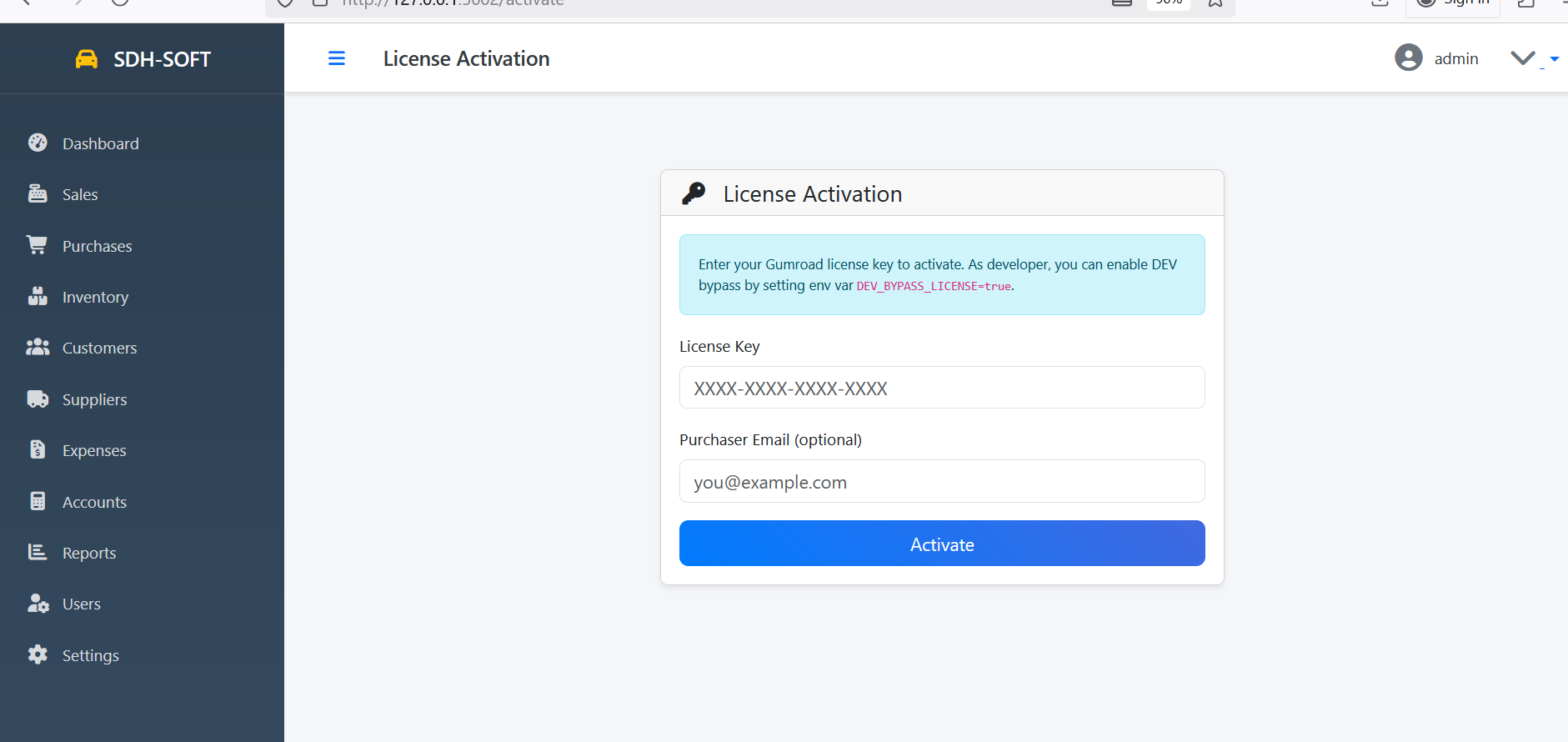Click the Purchaser Email input field
The width and height of the screenshot is (1568, 742).
tap(942, 481)
